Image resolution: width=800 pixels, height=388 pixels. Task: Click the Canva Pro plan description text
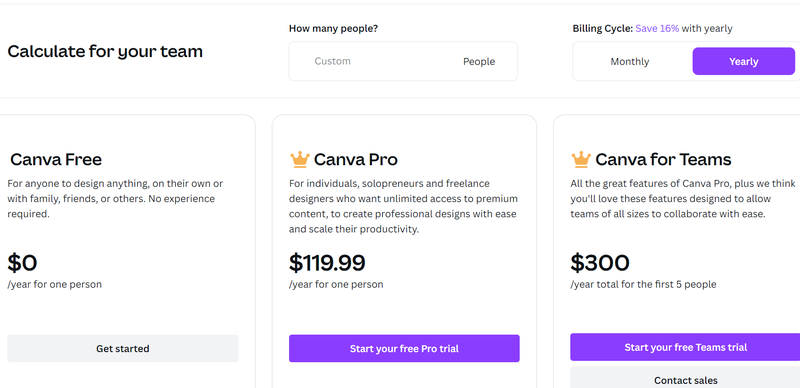pyautogui.click(x=403, y=206)
